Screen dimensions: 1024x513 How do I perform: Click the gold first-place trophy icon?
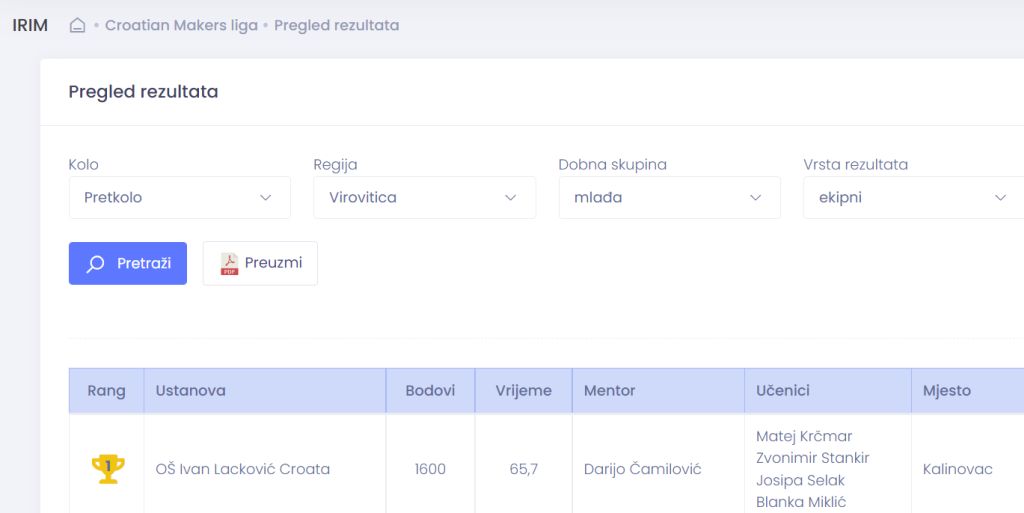(108, 469)
